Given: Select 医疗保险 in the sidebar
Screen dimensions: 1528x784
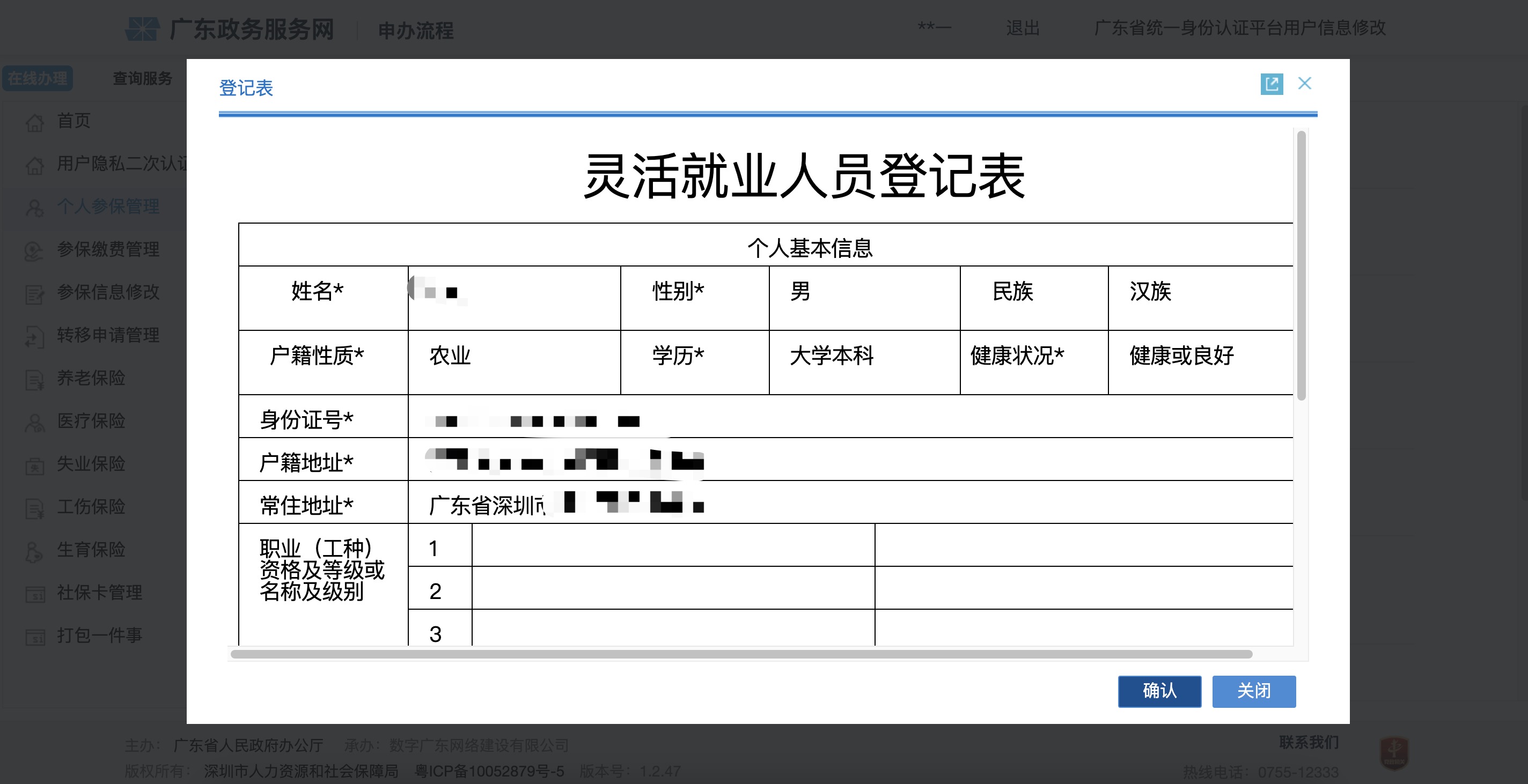Looking at the screenshot, I should [x=91, y=421].
